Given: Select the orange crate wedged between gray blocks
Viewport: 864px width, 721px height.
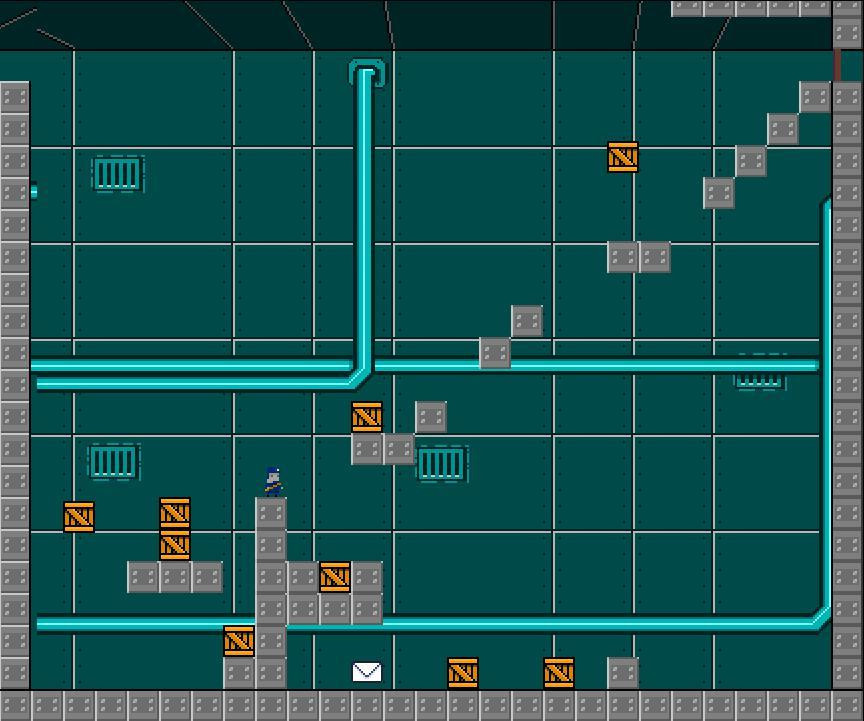Looking at the screenshot, I should (335, 577).
